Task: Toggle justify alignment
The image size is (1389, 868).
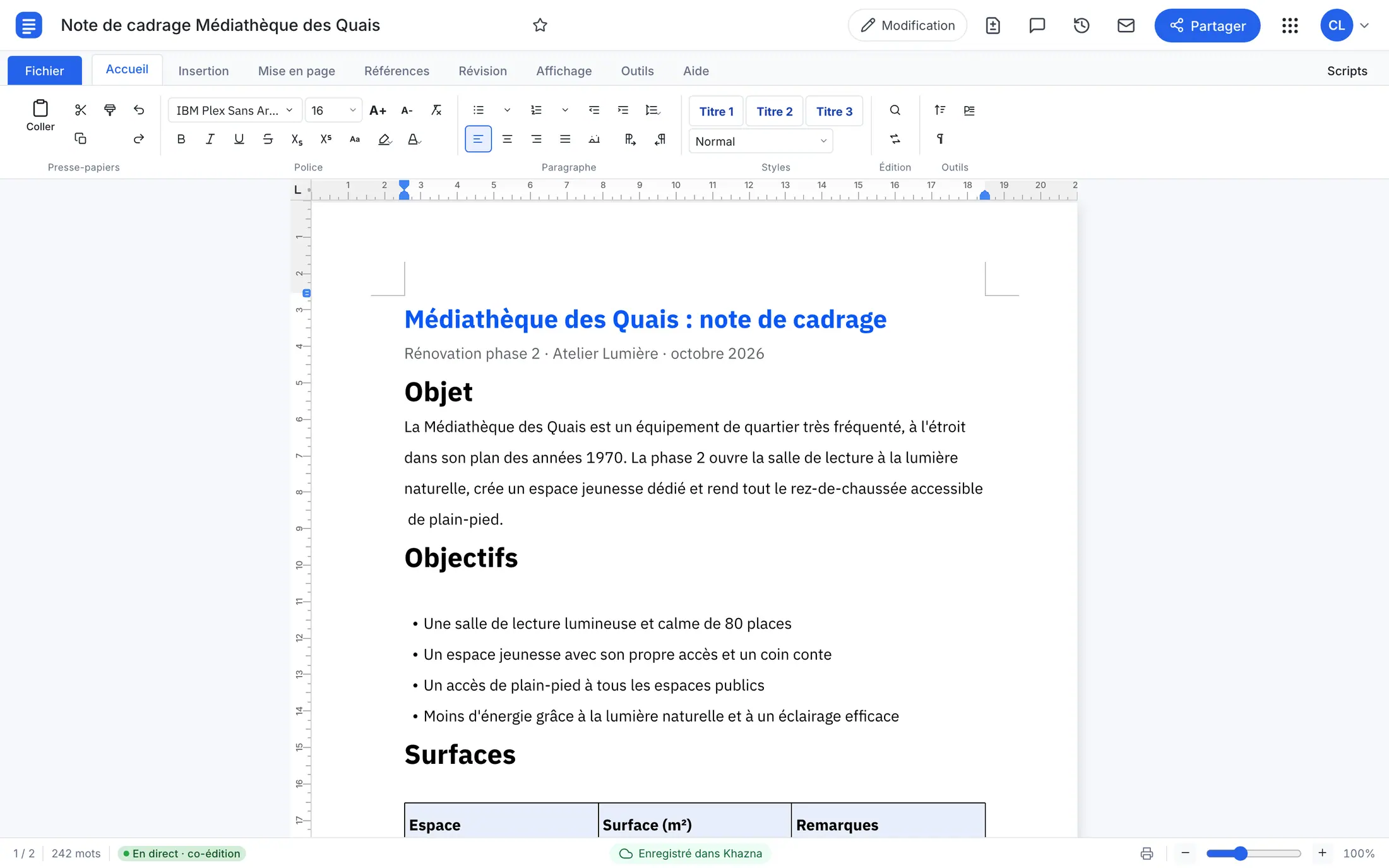Action: point(565,140)
